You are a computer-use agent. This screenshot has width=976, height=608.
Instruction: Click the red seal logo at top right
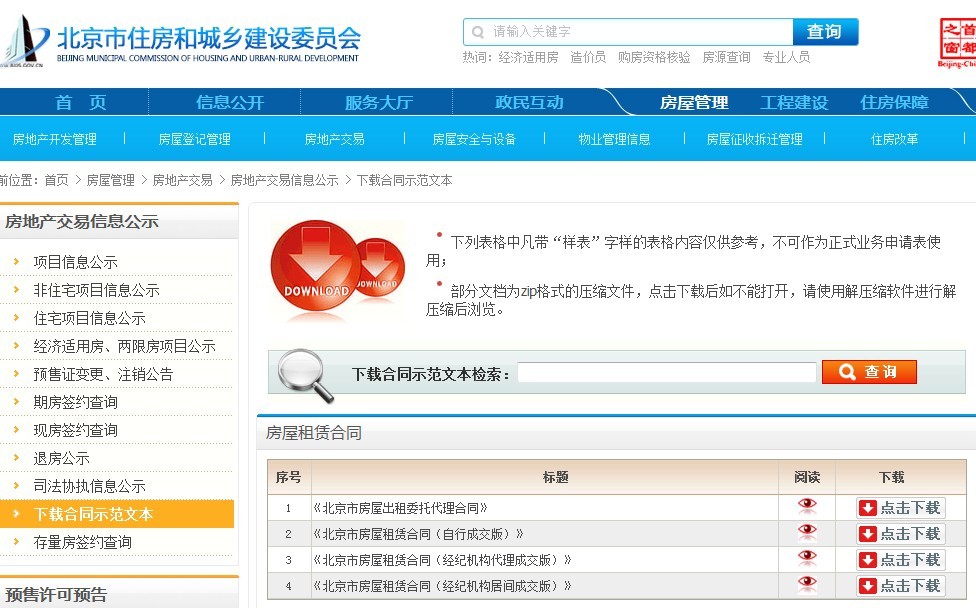click(x=956, y=42)
